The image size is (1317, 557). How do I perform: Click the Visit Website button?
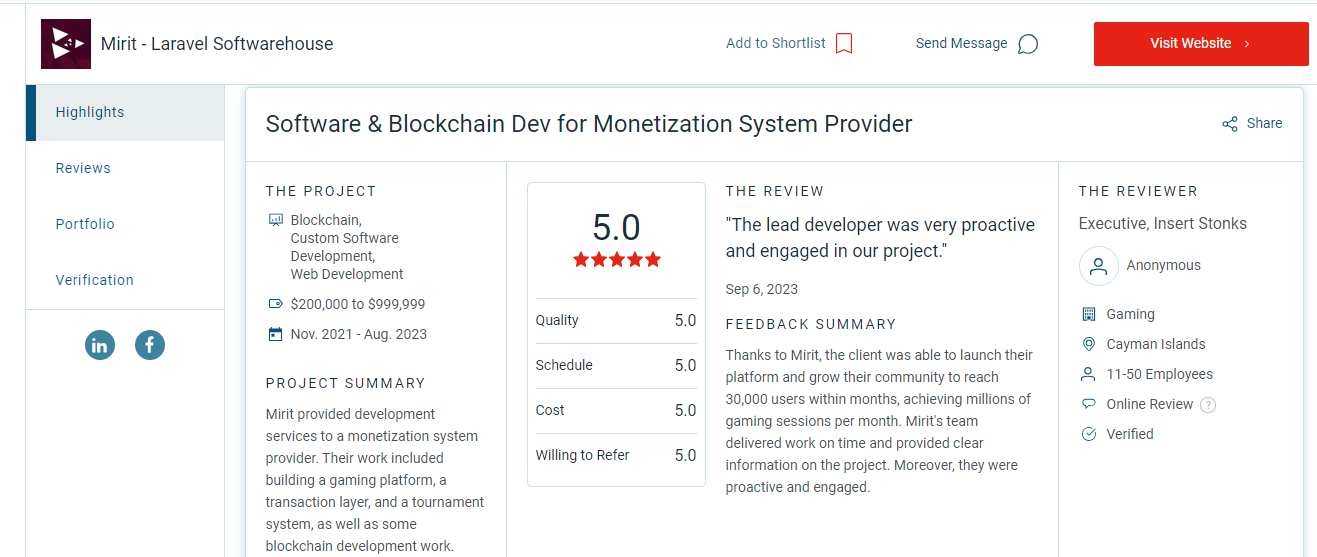click(1201, 44)
